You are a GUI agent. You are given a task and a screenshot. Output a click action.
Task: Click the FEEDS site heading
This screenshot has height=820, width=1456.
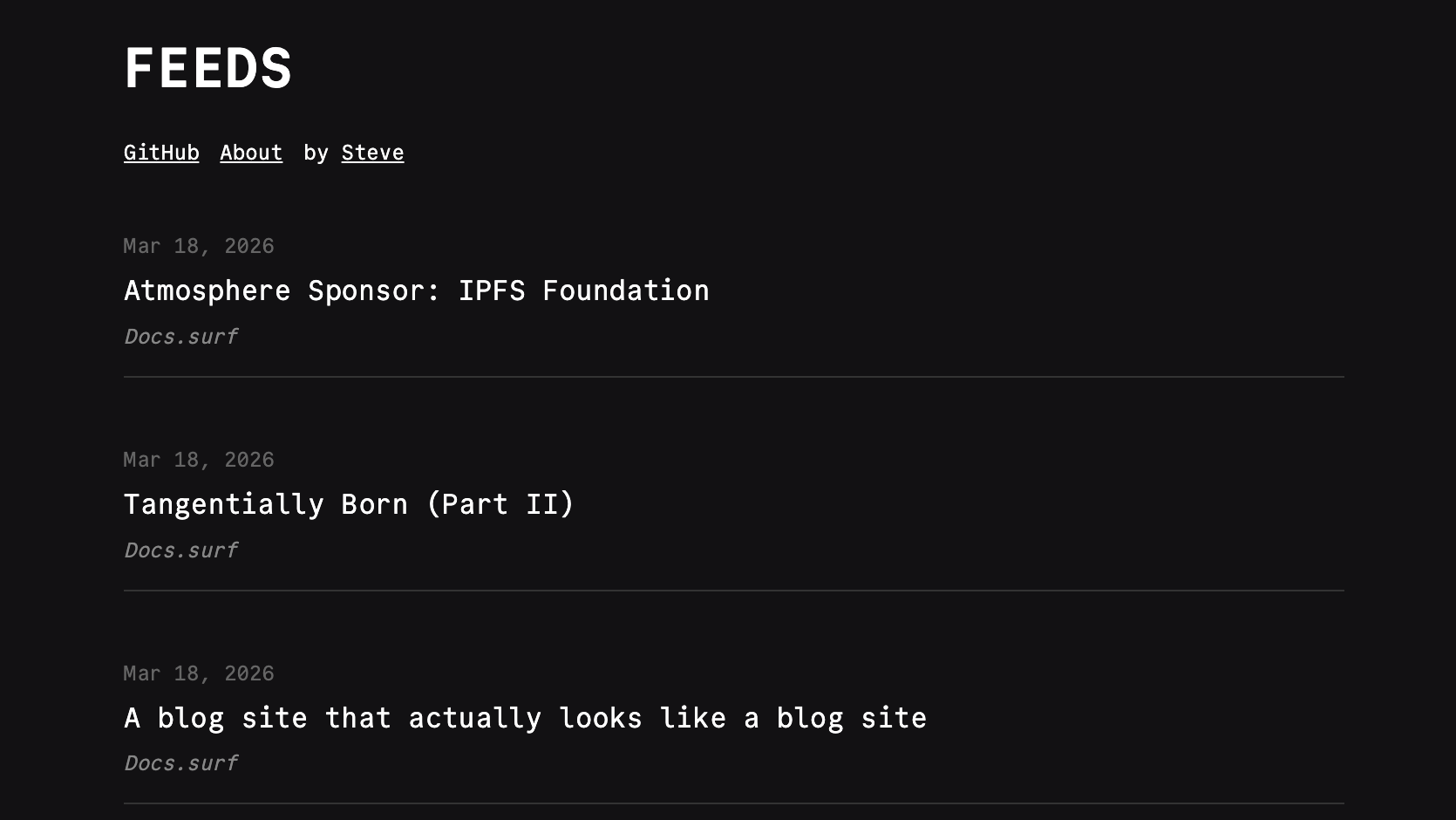coord(208,68)
